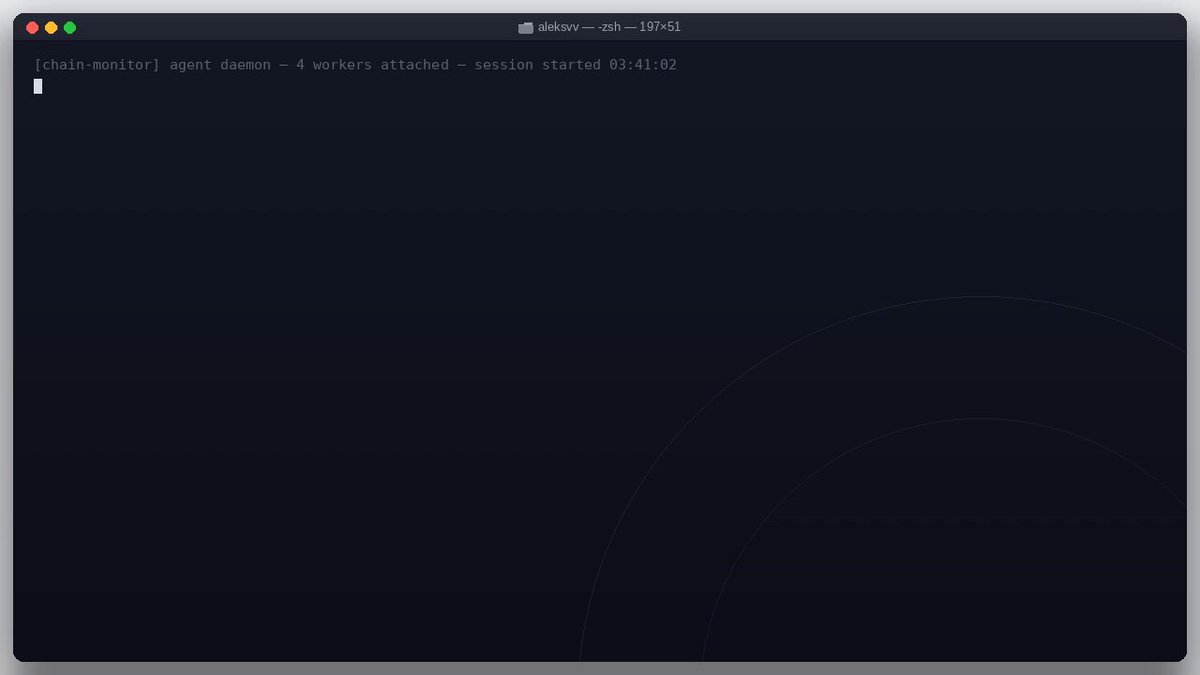Close the terminal window with the red button
Screen dimensions: 1200x675
32,28
